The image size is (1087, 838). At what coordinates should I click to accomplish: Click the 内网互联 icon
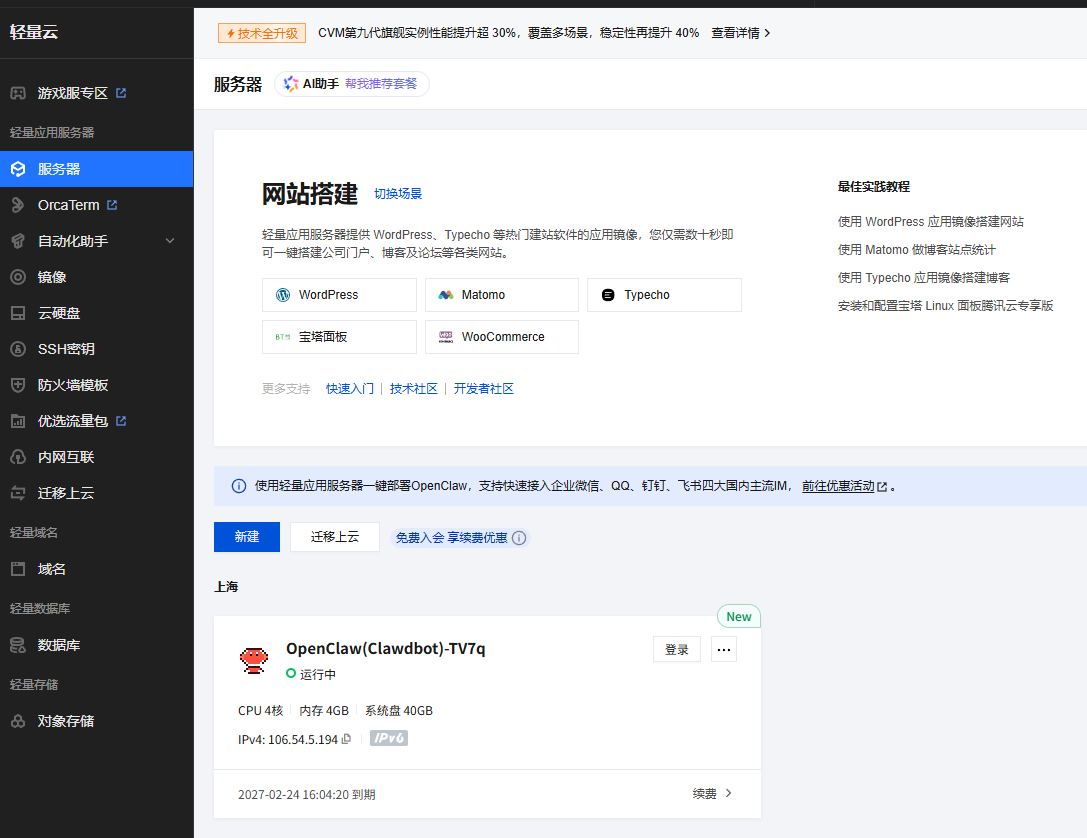coord(18,457)
